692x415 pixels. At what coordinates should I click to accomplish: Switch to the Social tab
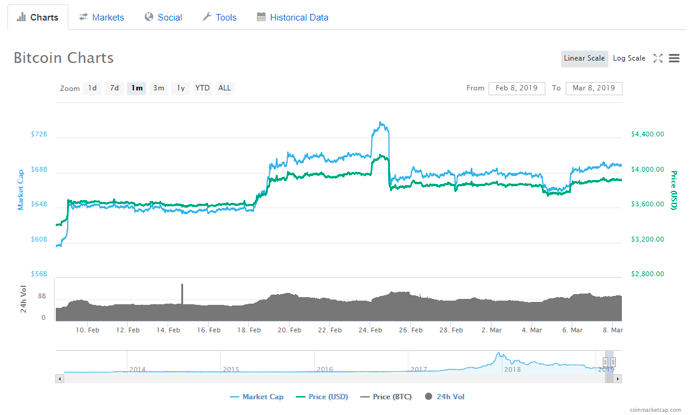click(164, 17)
